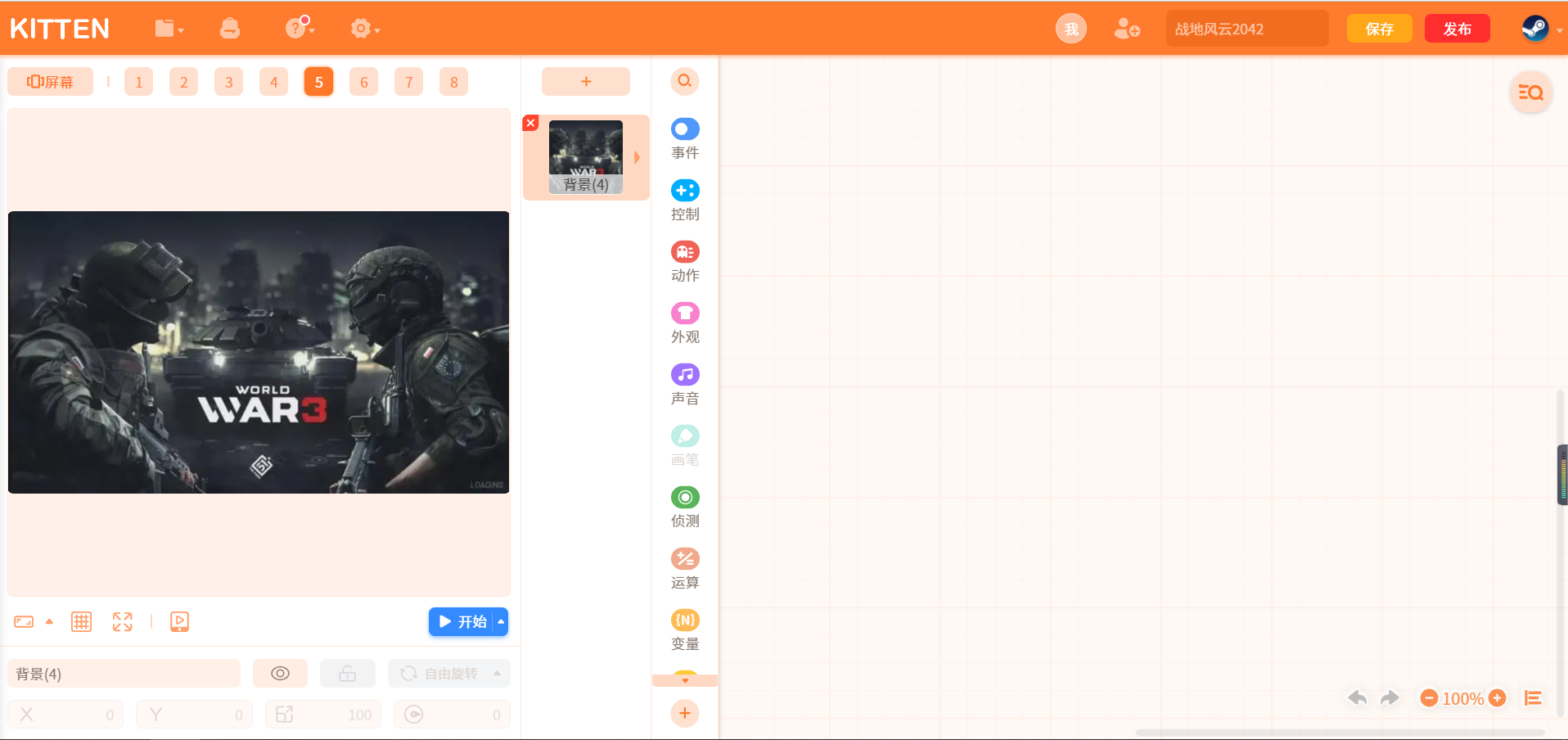The height and width of the screenshot is (740, 1568).
Task: Open the profile avatar dropdown arrow
Action: pyautogui.click(x=1559, y=30)
